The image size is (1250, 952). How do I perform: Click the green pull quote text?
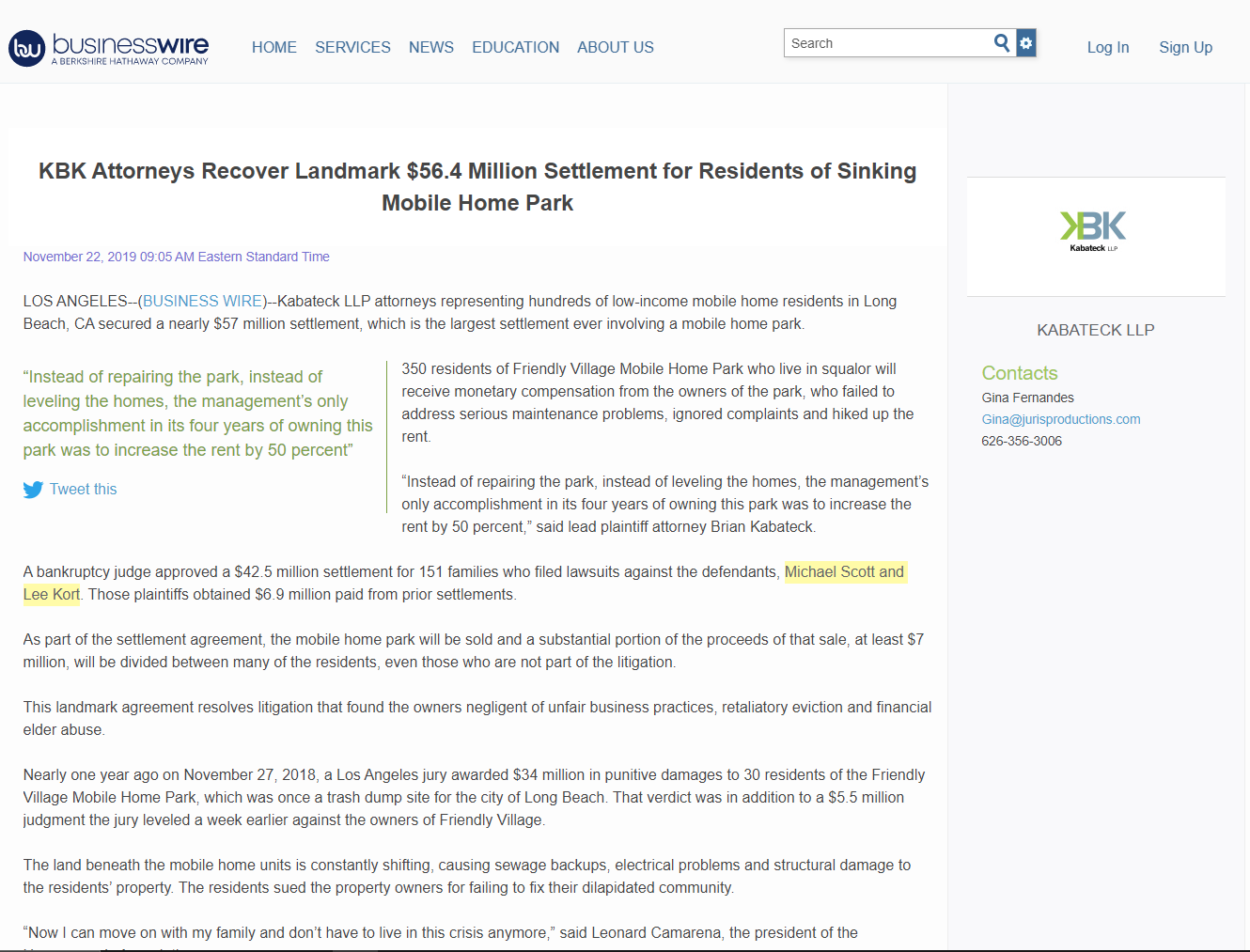(197, 414)
